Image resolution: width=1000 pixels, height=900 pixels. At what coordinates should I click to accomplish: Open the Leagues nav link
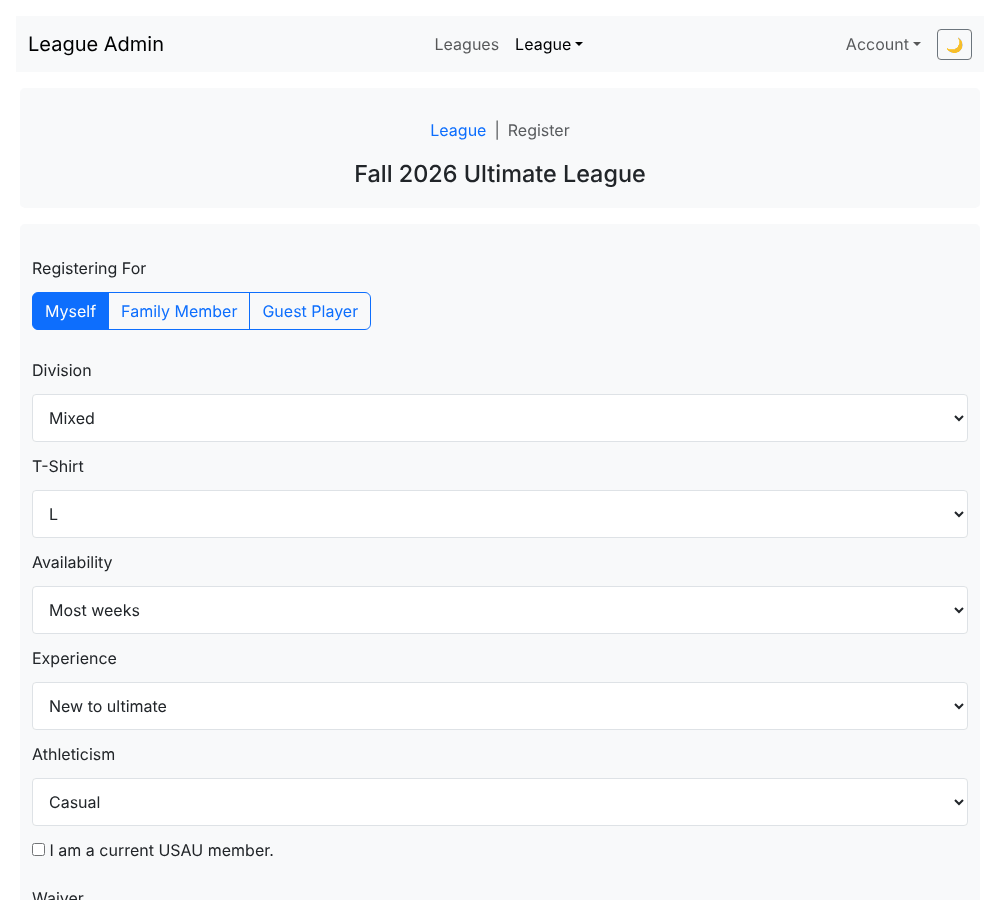[466, 45]
